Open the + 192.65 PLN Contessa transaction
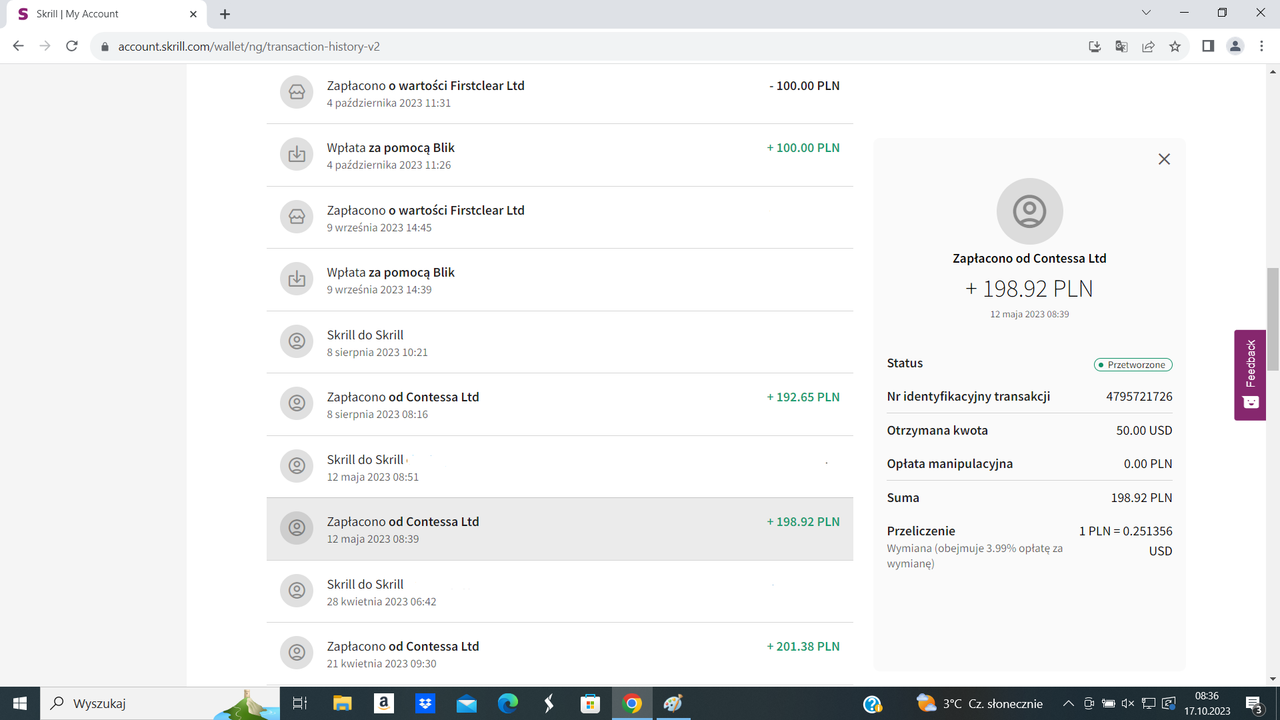 pyautogui.click(x=560, y=404)
